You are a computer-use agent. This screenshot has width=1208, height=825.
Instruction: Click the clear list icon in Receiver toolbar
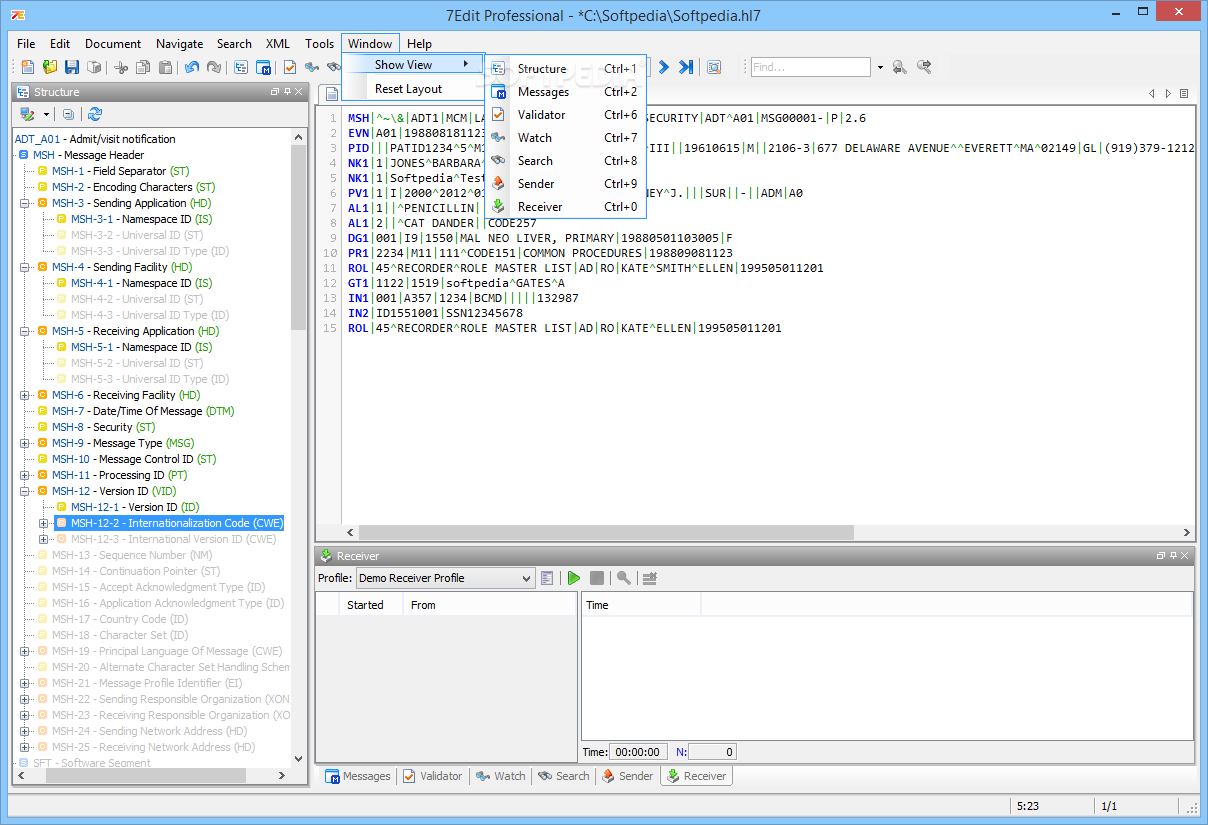coord(650,578)
